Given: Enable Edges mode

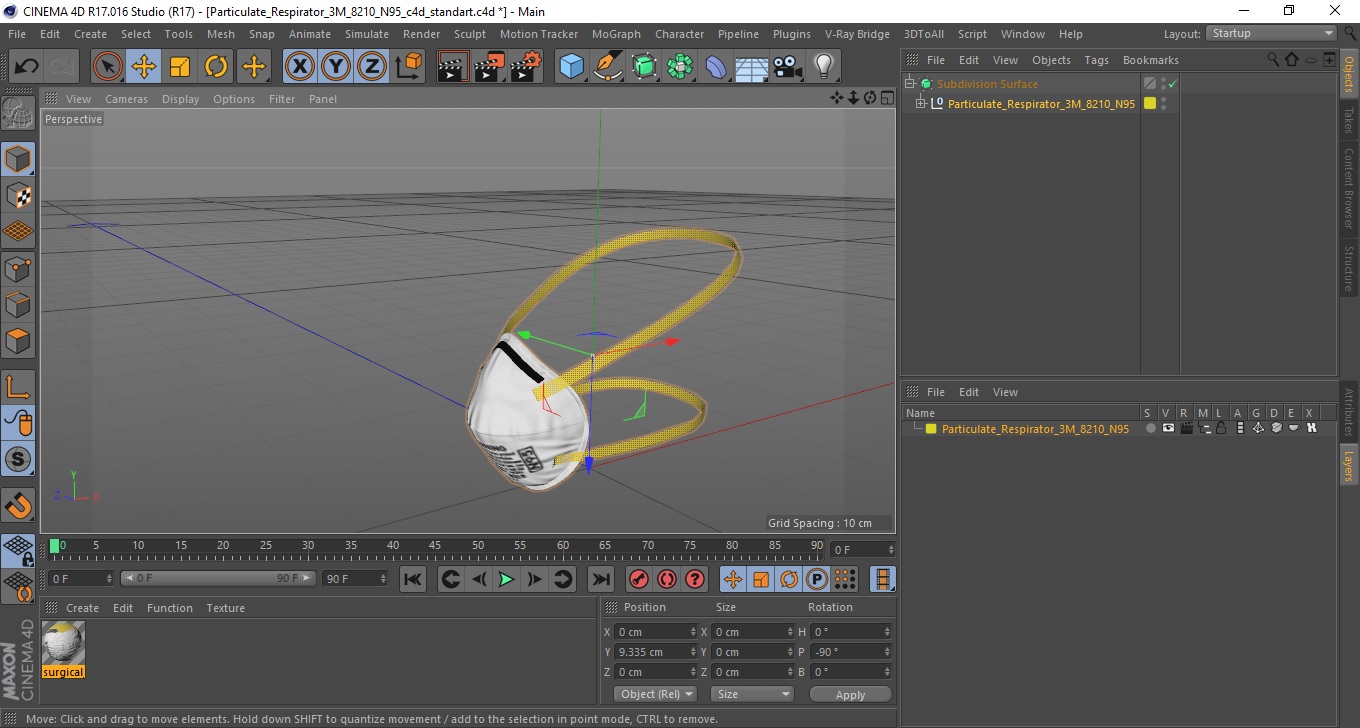Looking at the screenshot, I should 18,304.
